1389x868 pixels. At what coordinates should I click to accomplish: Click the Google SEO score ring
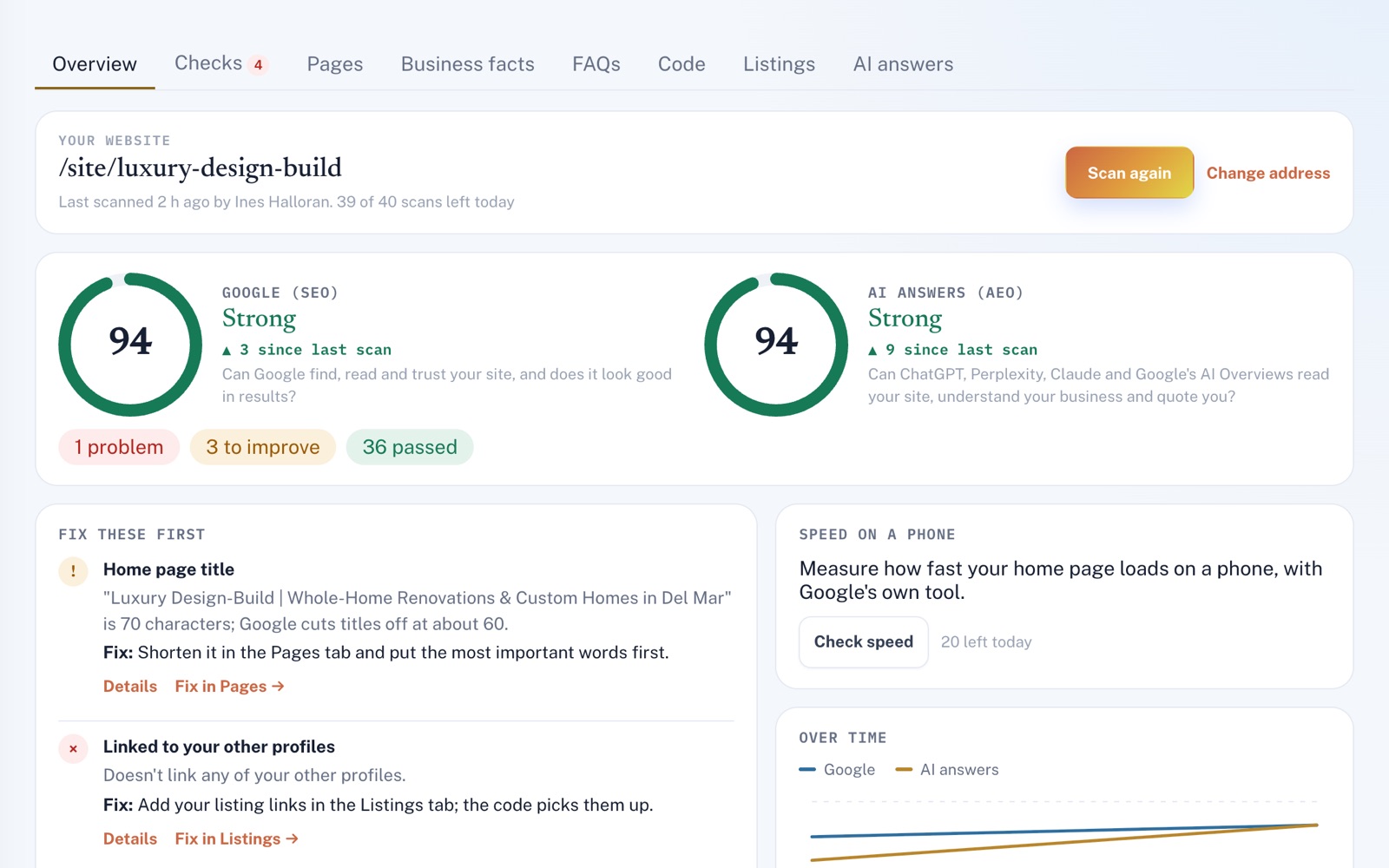(130, 345)
